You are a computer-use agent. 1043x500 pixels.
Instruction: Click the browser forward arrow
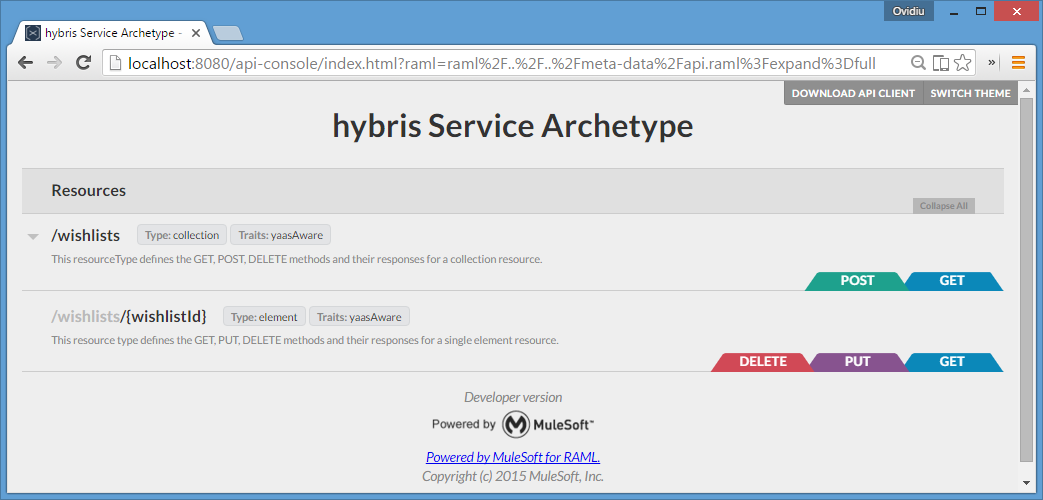[x=55, y=62]
